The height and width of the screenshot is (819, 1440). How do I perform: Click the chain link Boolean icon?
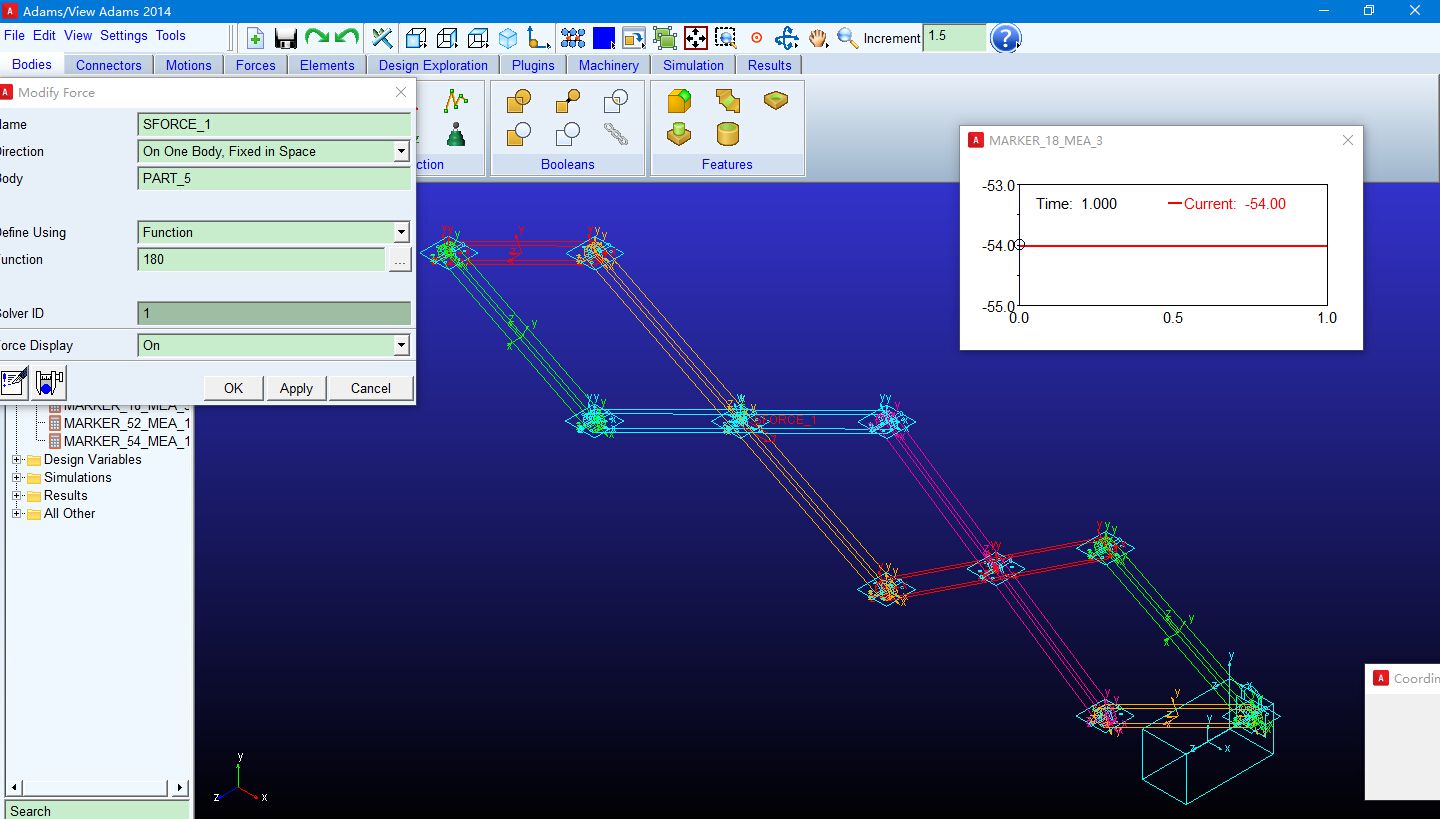615,133
